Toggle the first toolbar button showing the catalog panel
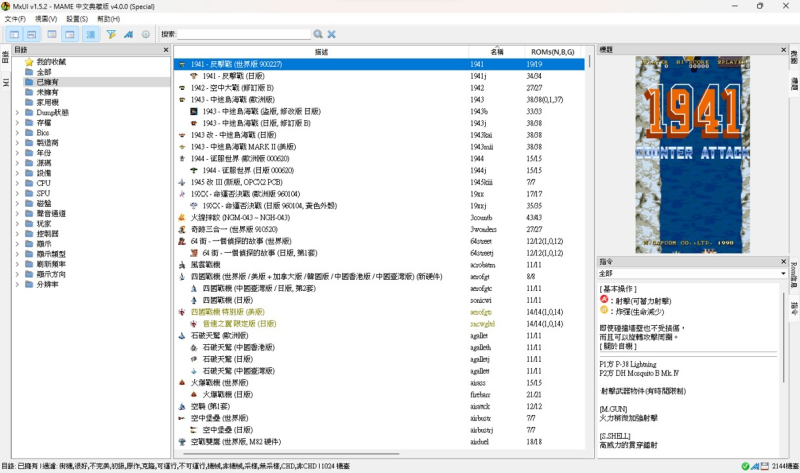800x473 pixels. click(14, 34)
